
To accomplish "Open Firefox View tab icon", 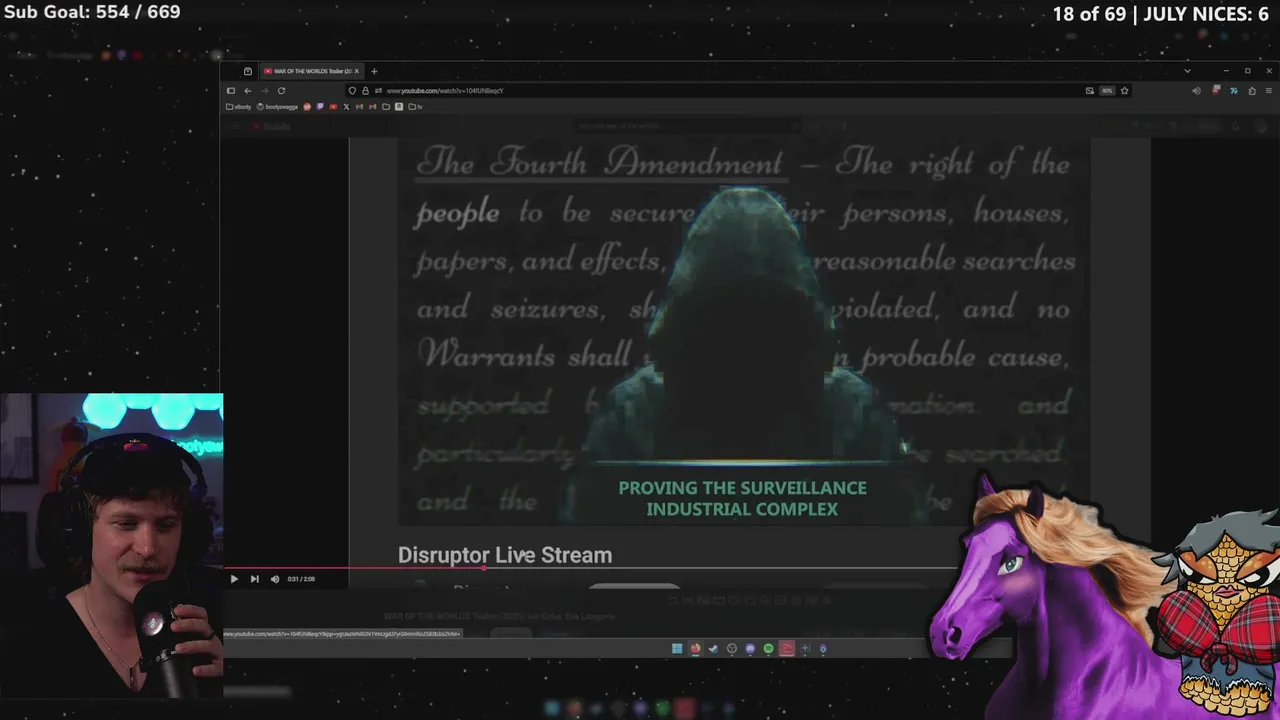I will [248, 71].
